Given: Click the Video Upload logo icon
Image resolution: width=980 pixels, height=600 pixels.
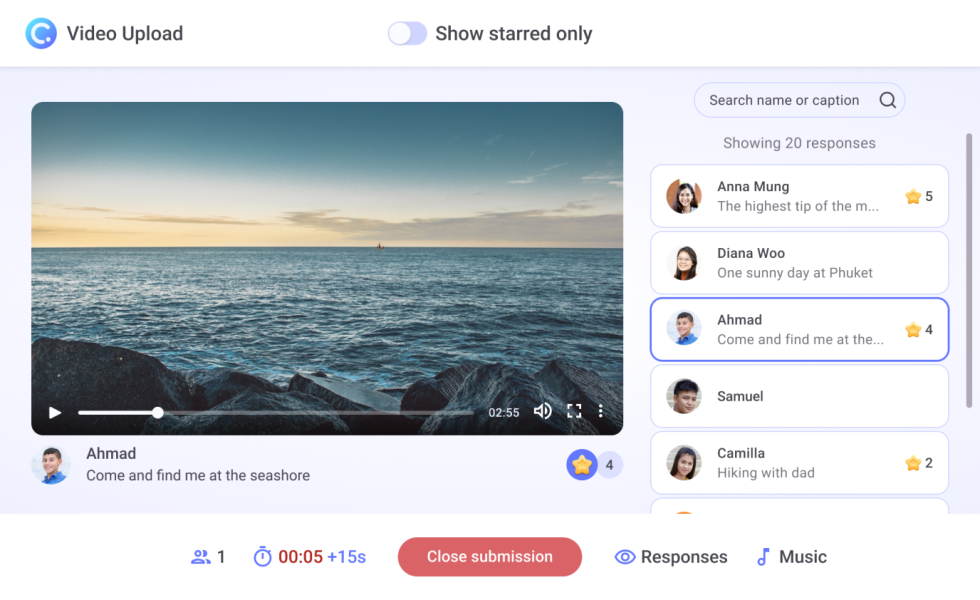Looking at the screenshot, I should click(x=41, y=33).
